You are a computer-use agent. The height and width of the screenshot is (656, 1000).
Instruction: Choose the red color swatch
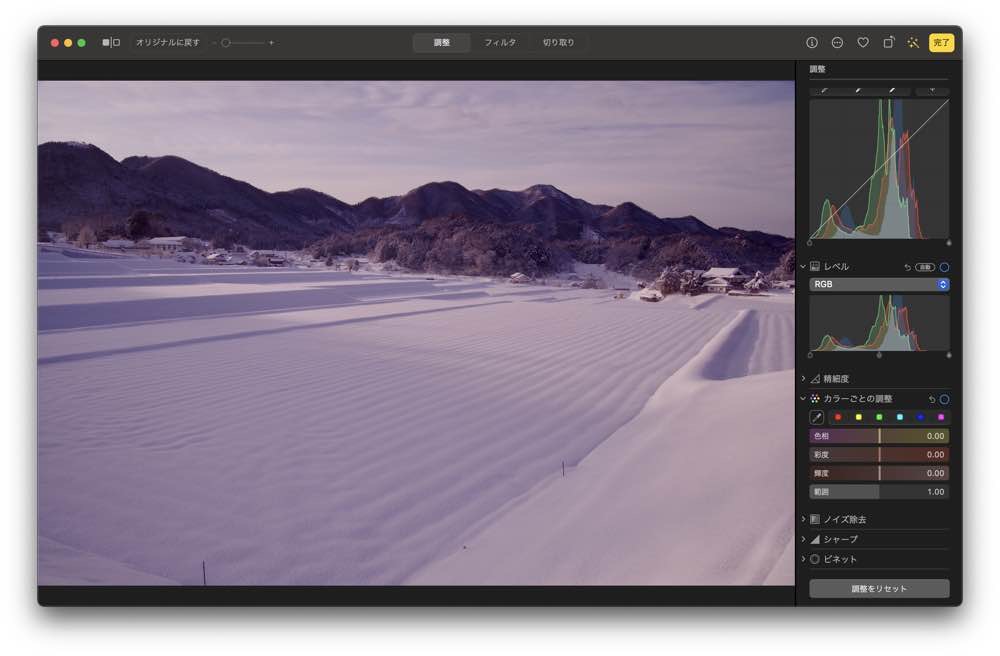click(838, 417)
